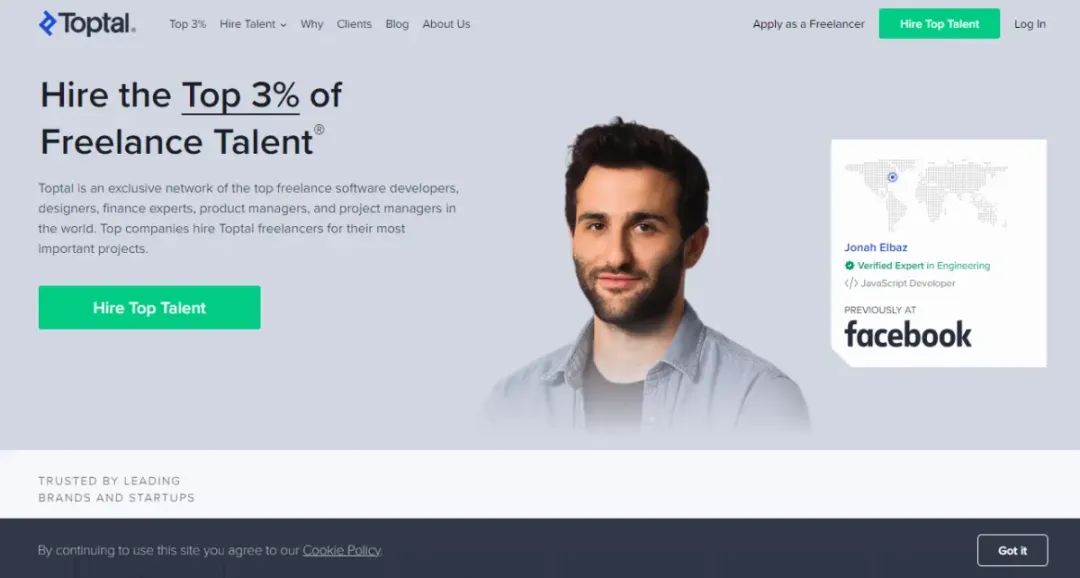The width and height of the screenshot is (1080, 578).
Task: Open About Us in the navigation bar
Action: [446, 23]
